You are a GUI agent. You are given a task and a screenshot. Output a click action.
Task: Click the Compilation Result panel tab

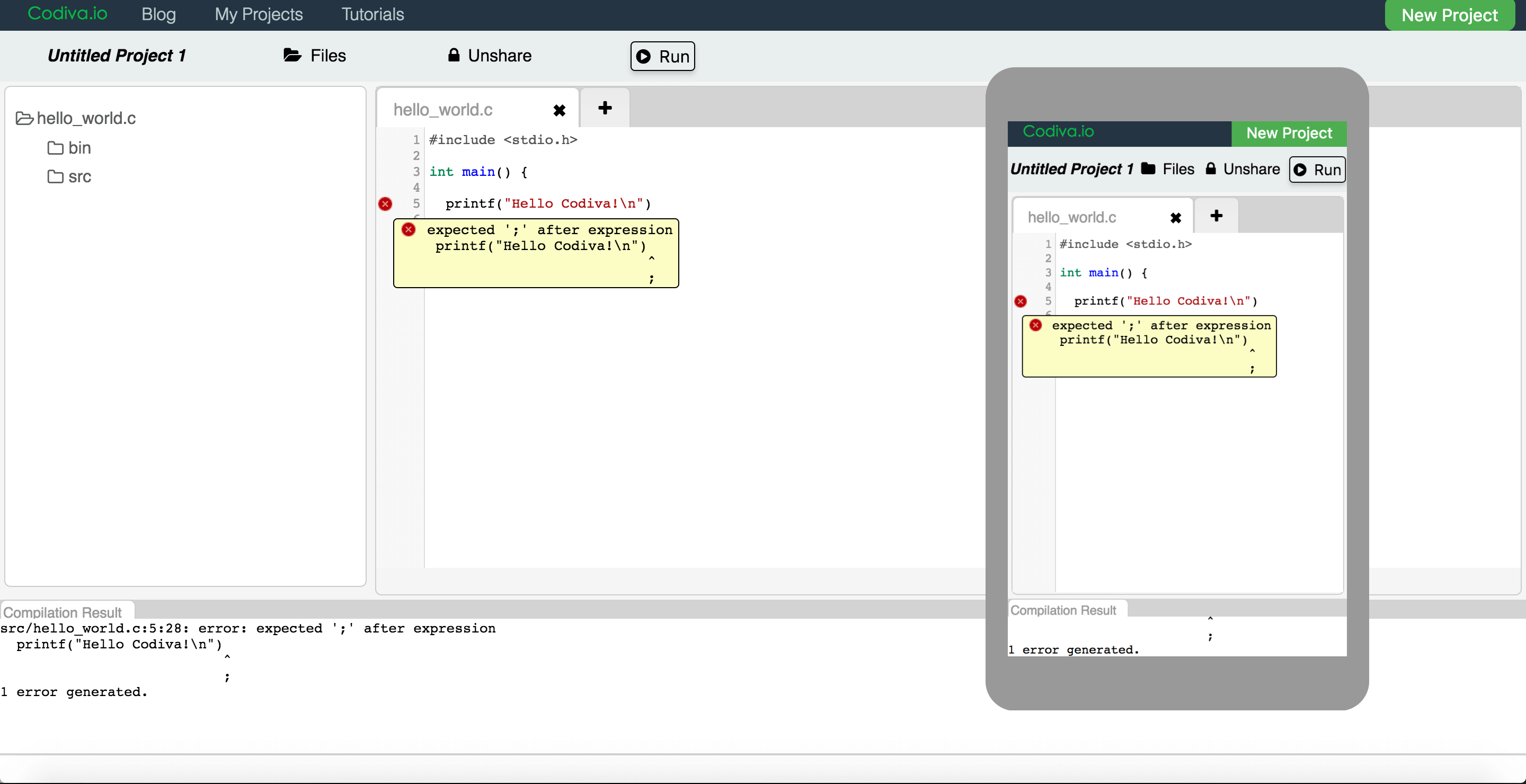[64, 611]
